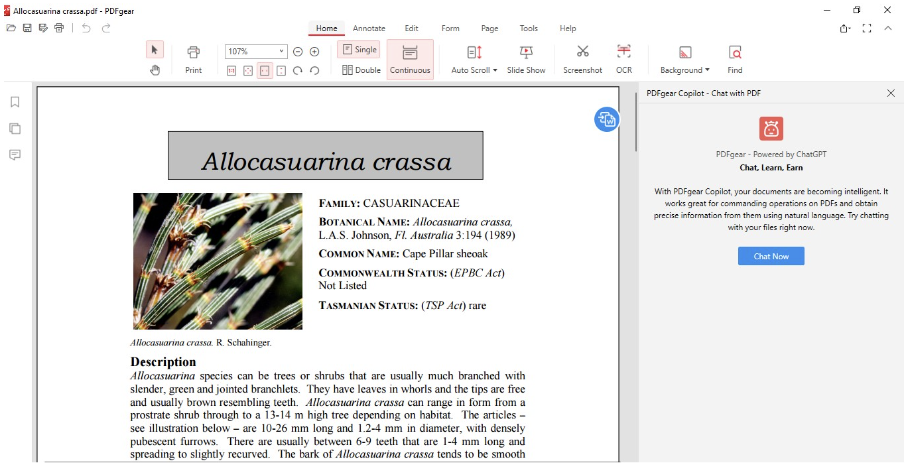The width and height of the screenshot is (908, 464).
Task: Click the floating translate icon
Action: 606,120
